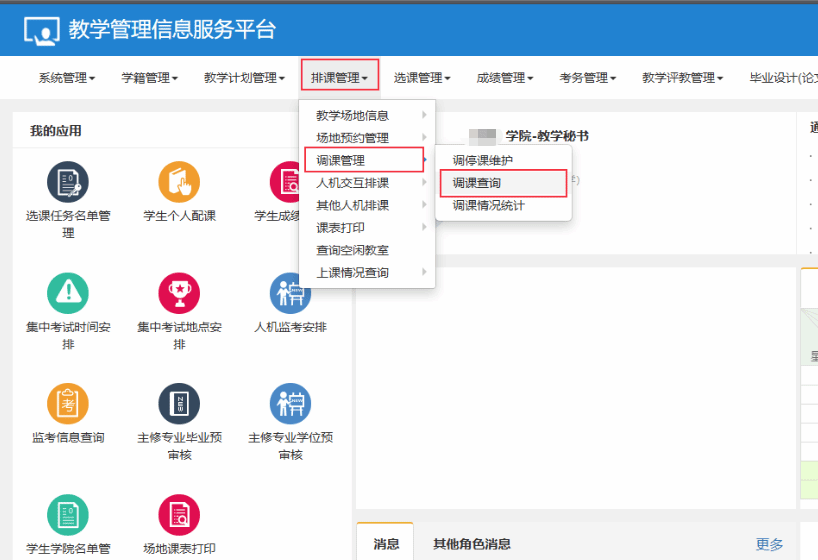Choose 调停课维护 menu entry
Screen dimensions: 818x560
tap(483, 161)
